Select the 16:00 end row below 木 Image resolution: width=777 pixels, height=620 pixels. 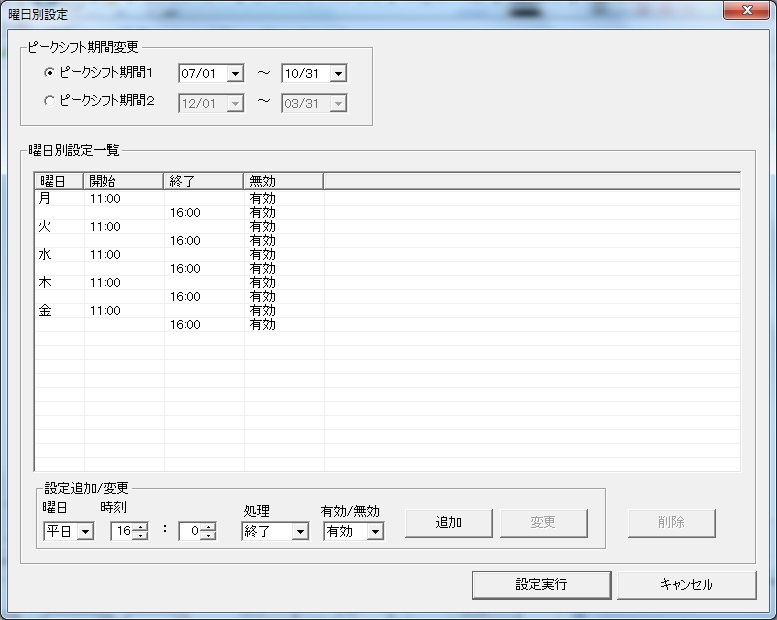point(388,297)
